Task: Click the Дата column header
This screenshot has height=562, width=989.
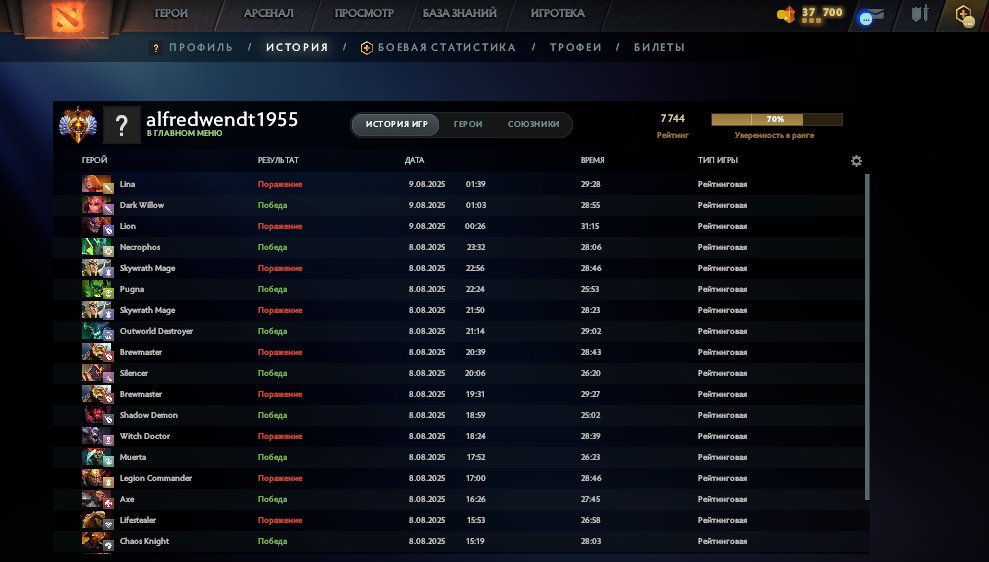Action: coord(414,160)
